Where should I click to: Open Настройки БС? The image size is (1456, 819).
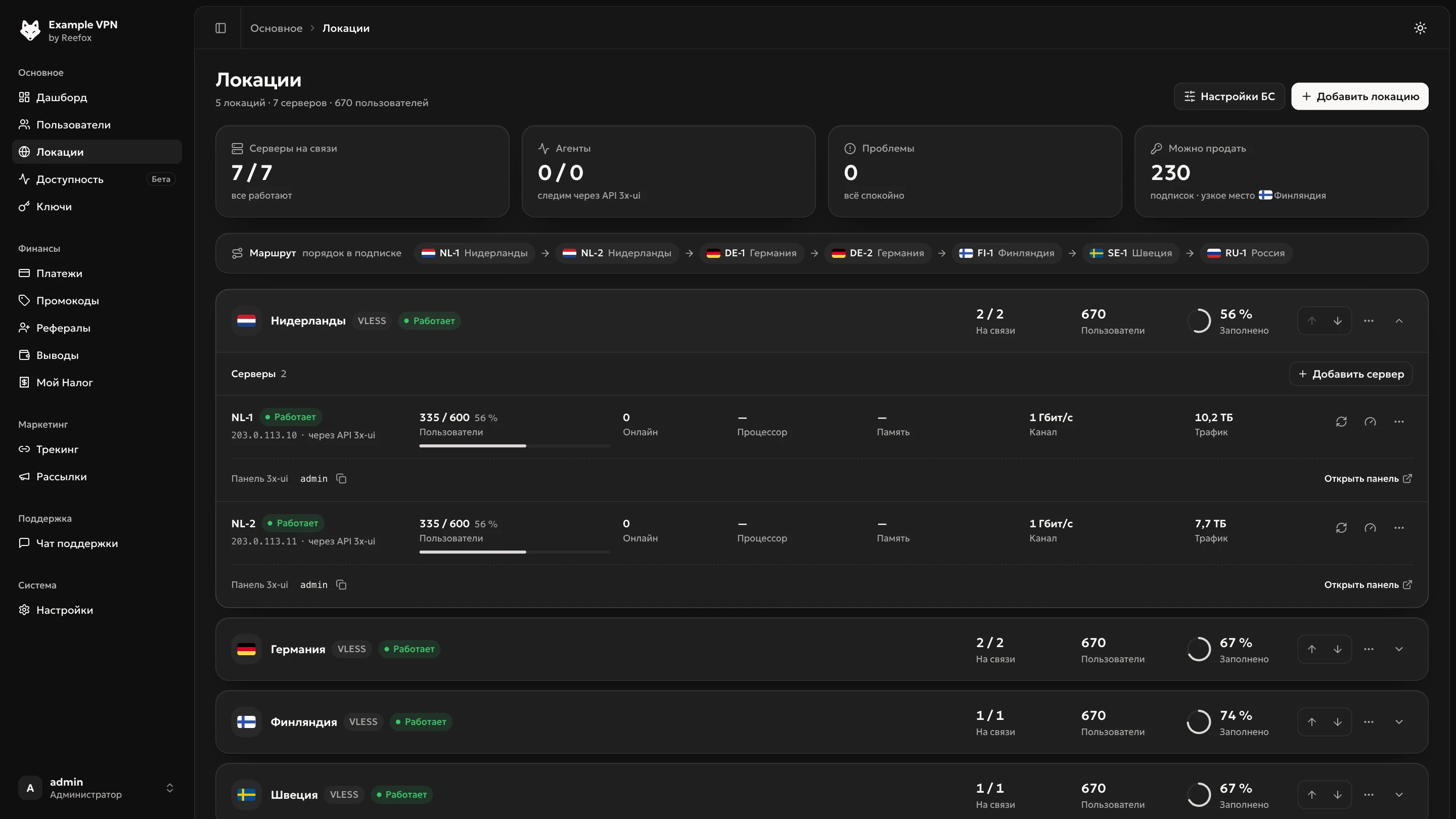1230,96
